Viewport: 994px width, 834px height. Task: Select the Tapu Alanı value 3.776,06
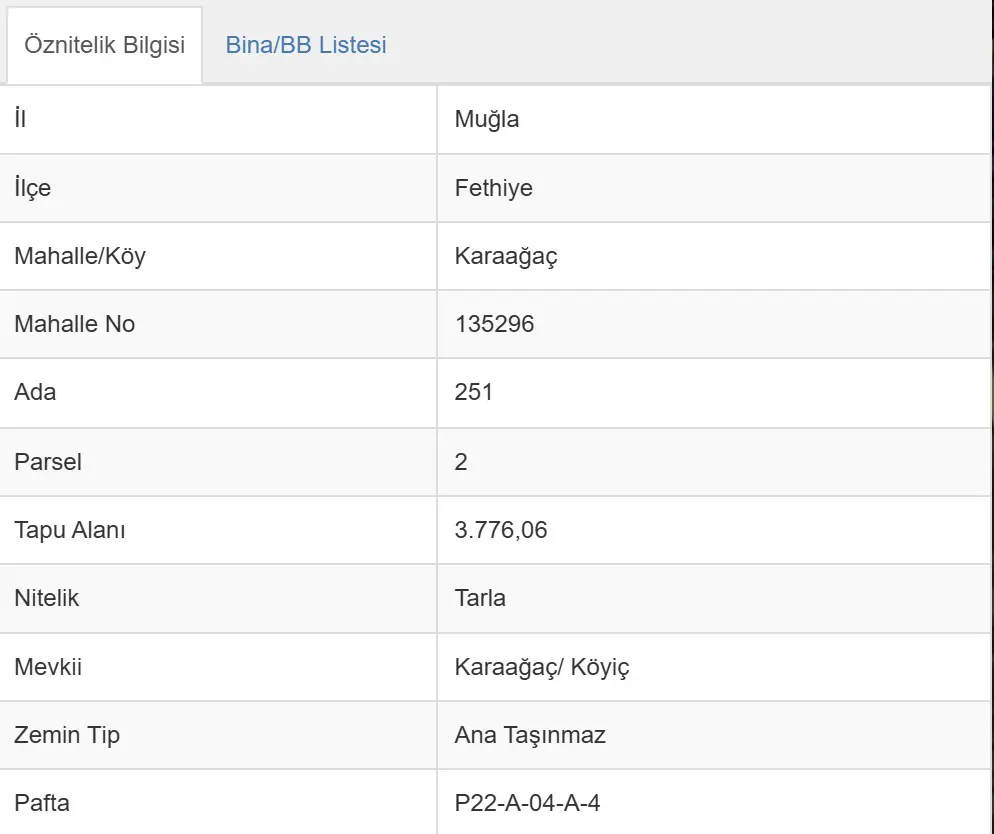501,530
